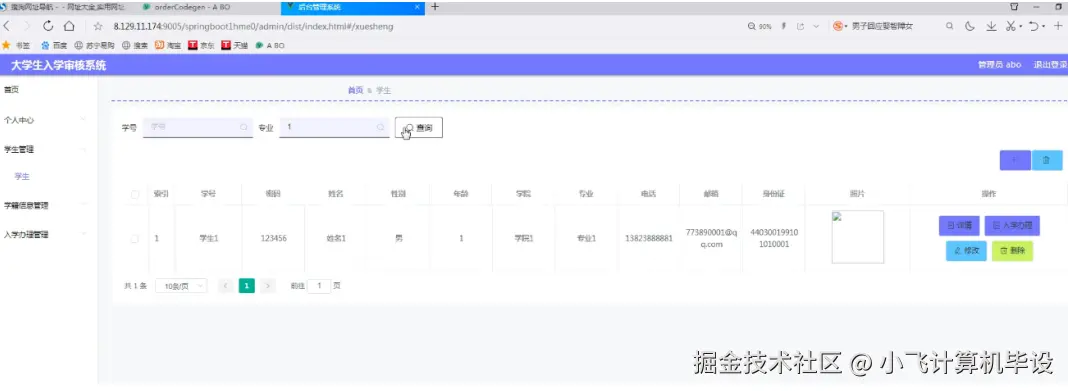
Task: Click the browser search magnifier icon
Action: tap(949, 27)
